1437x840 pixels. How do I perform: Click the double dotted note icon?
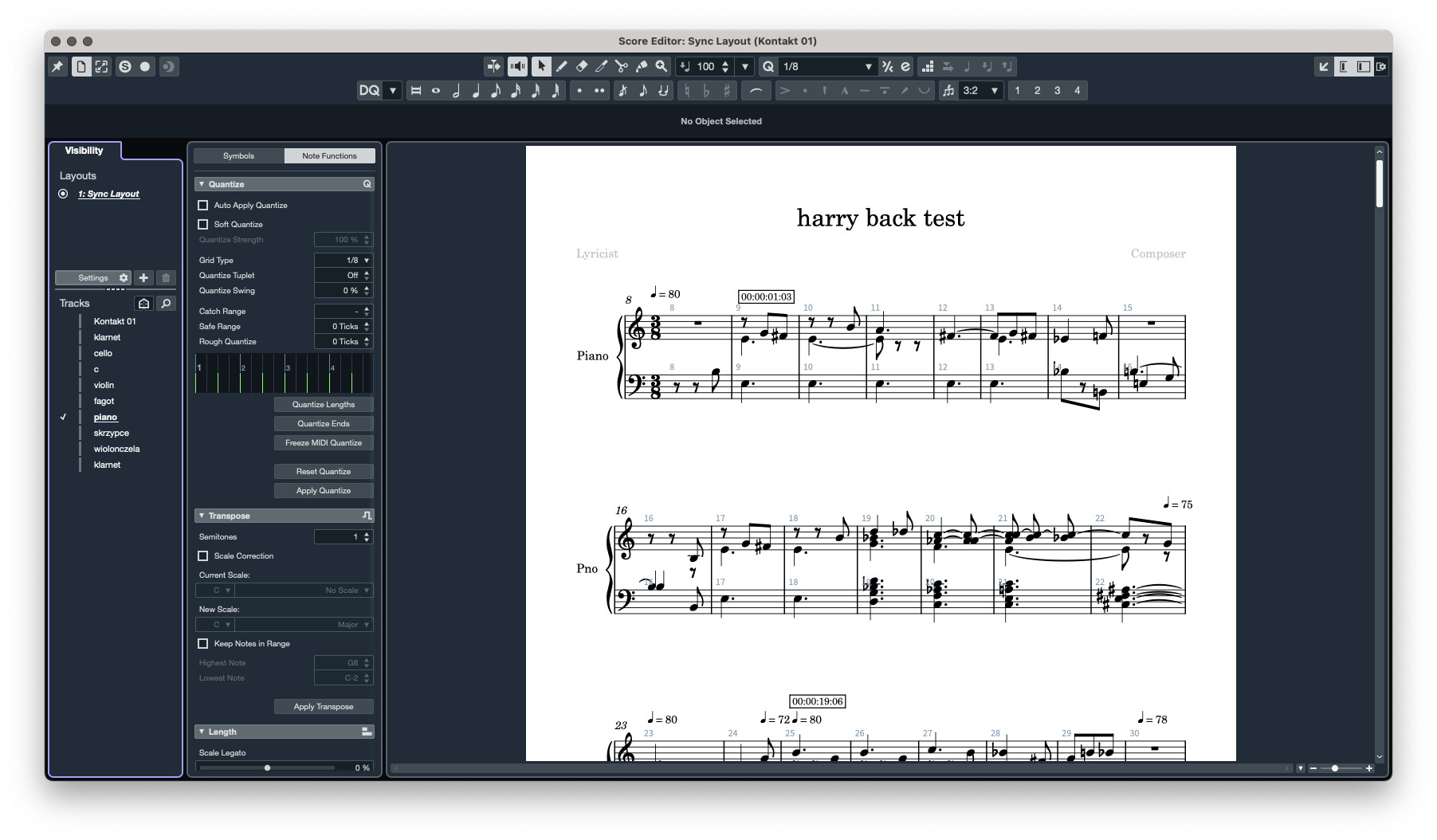(599, 90)
